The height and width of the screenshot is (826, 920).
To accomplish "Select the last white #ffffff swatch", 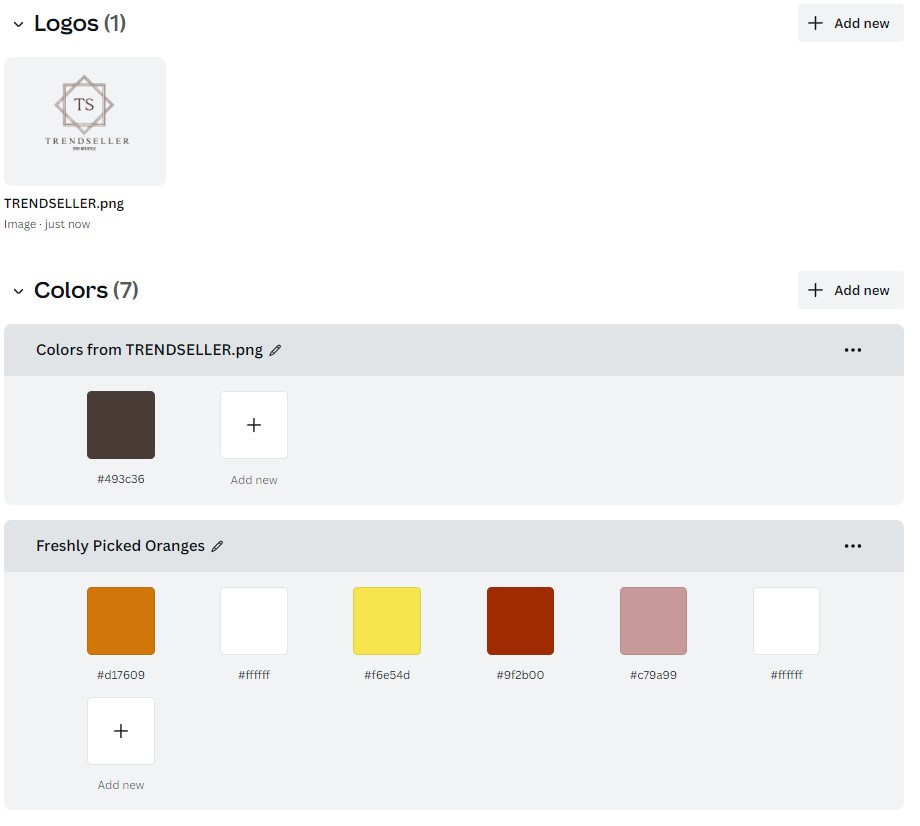I will [x=786, y=621].
